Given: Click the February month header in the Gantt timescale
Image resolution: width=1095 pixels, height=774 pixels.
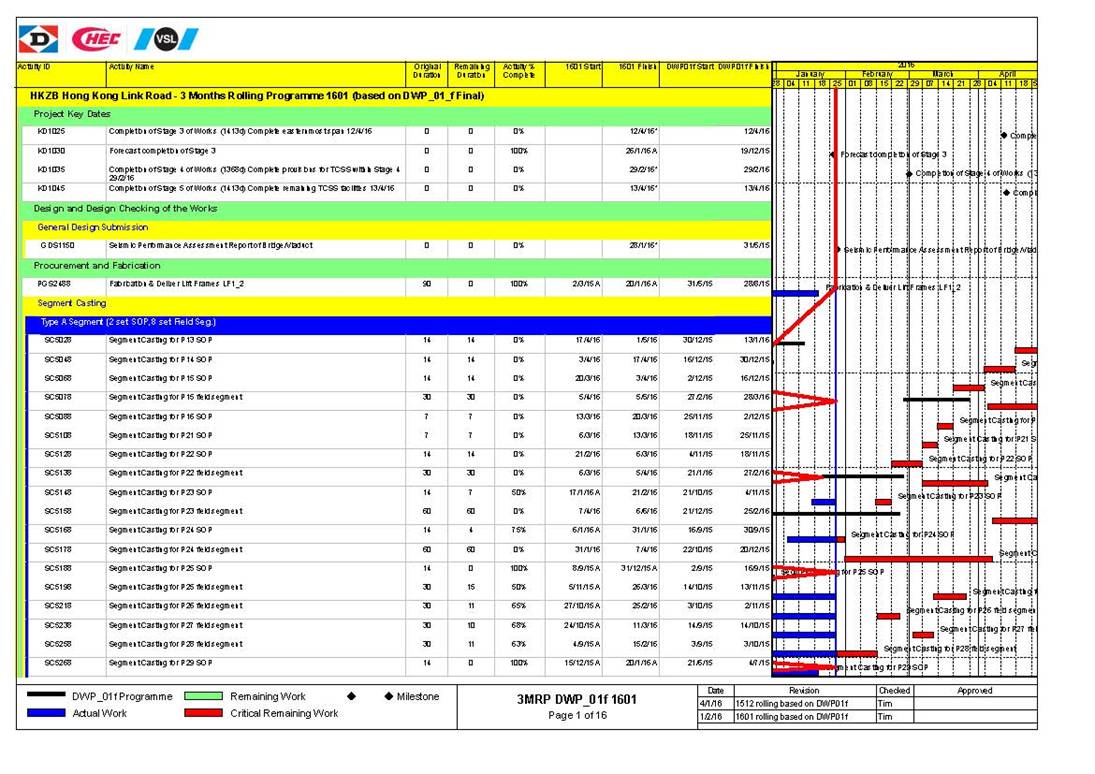Looking at the screenshot, I should click(x=877, y=74).
